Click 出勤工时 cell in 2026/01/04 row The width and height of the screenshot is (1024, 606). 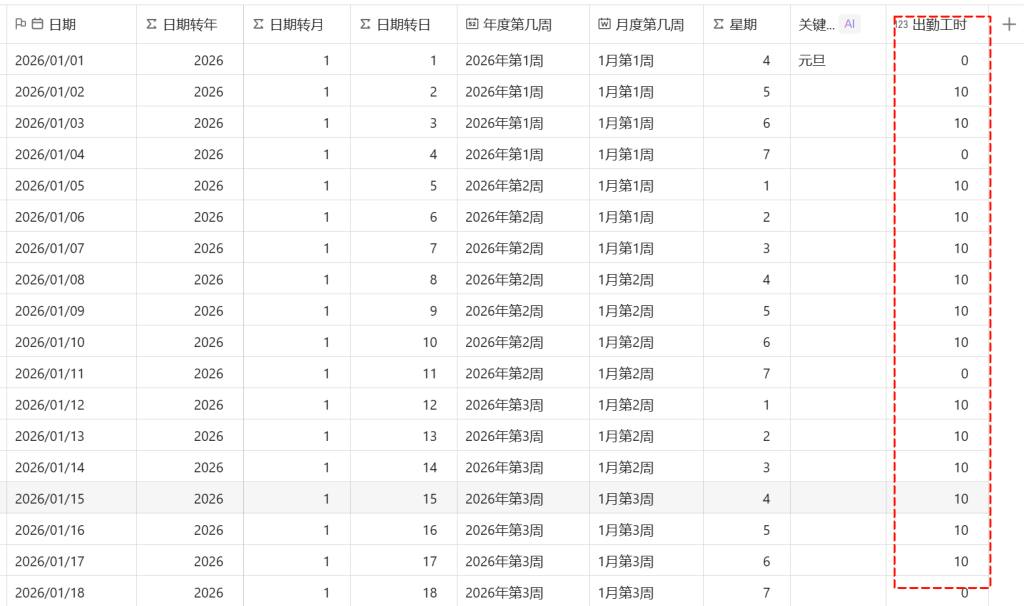click(937, 155)
